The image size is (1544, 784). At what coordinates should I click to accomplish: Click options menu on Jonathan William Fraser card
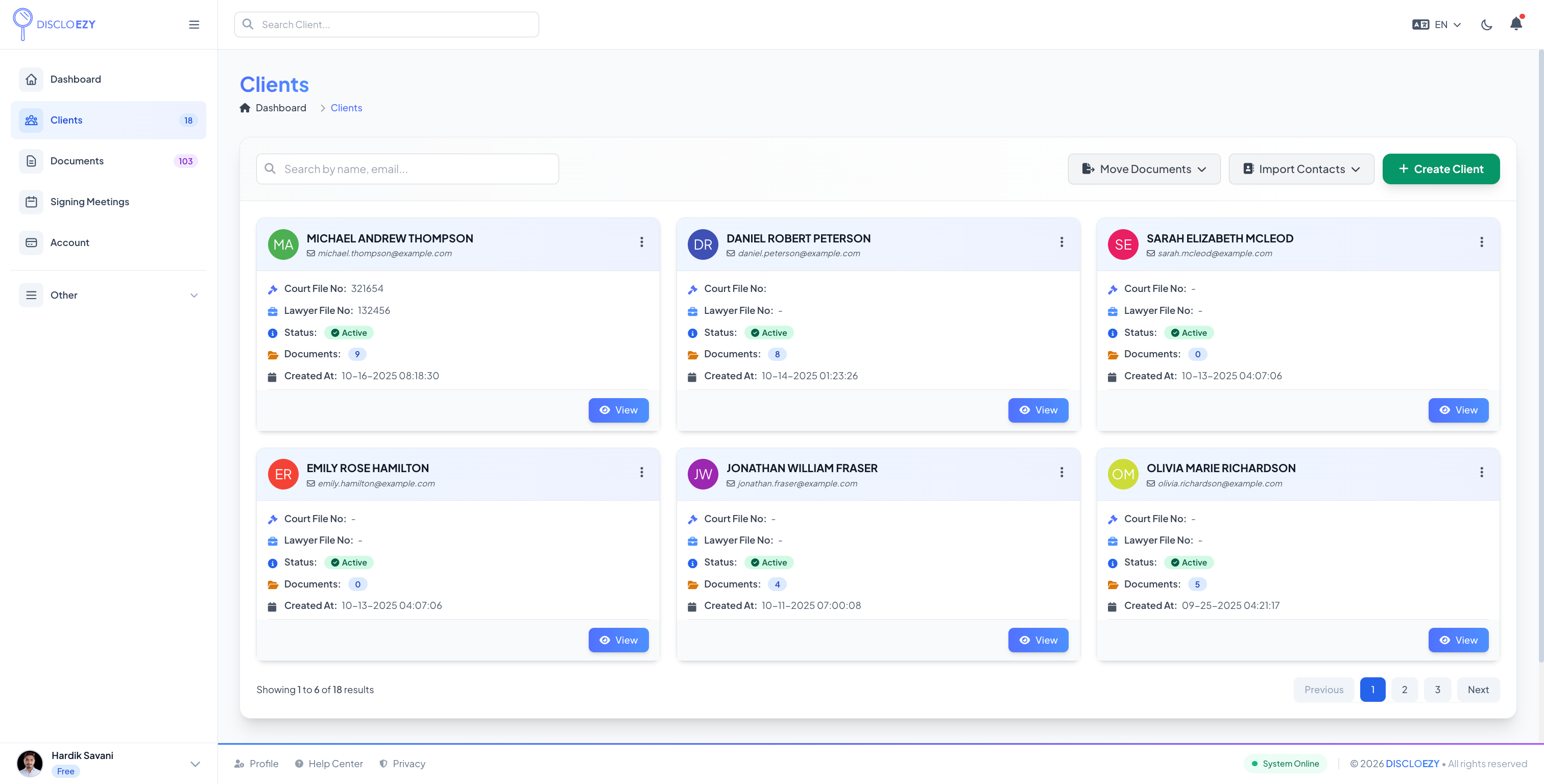(1061, 472)
